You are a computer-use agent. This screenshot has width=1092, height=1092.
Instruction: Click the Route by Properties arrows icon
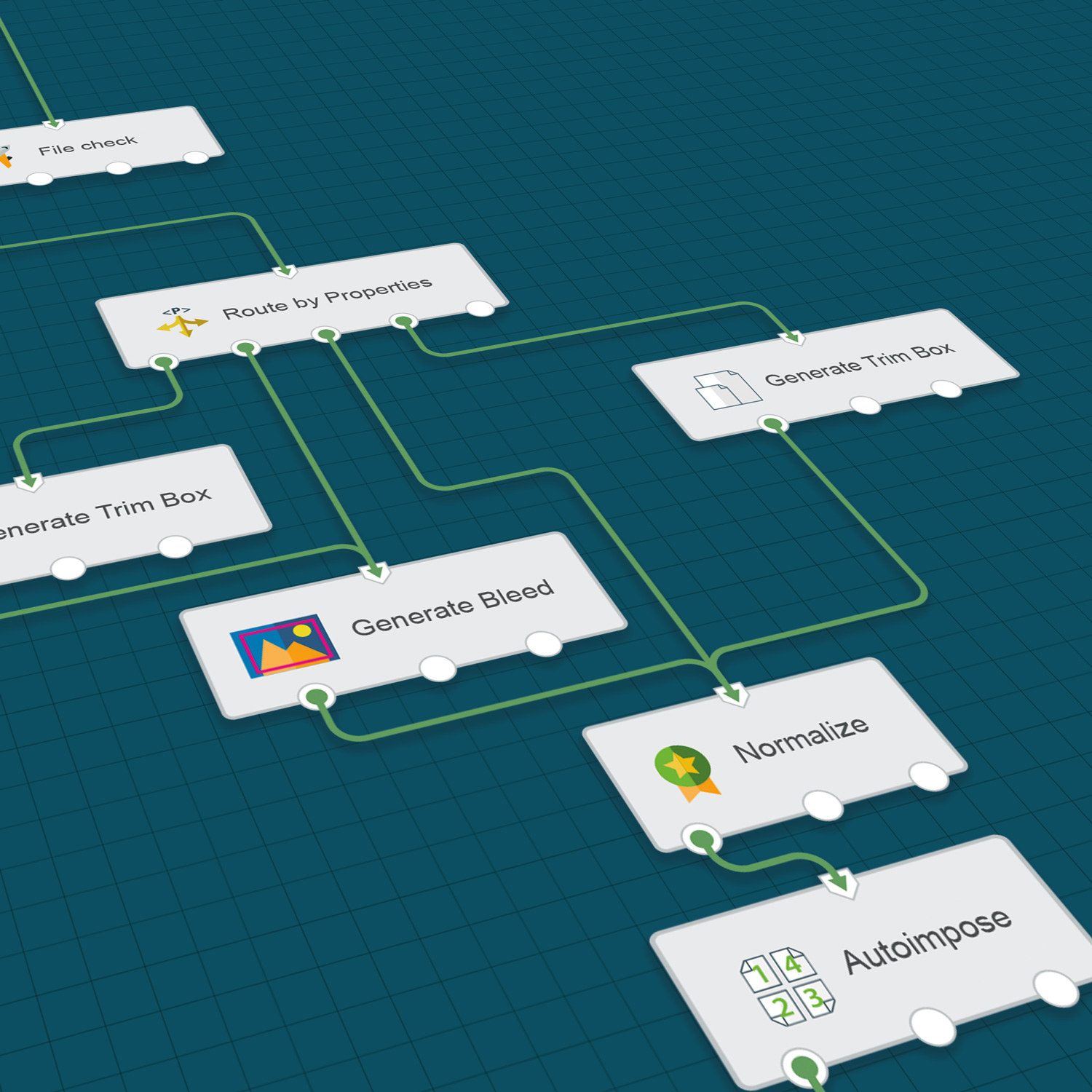pos(182,322)
